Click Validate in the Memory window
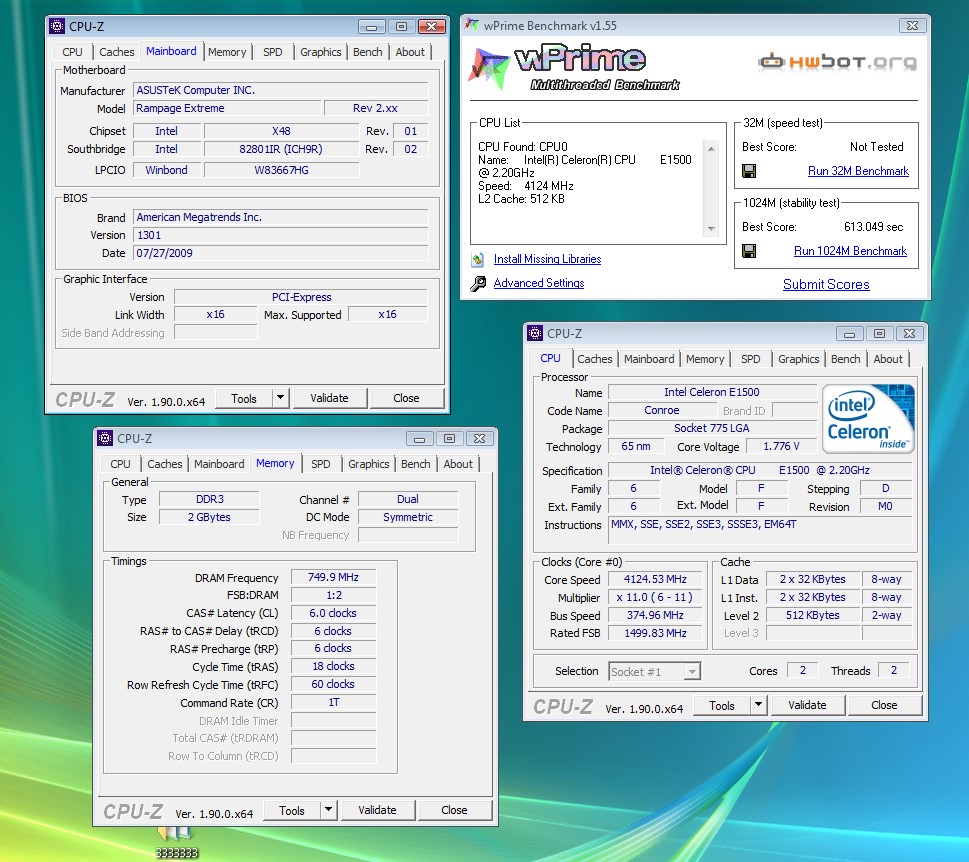This screenshot has height=862, width=969. (378, 809)
